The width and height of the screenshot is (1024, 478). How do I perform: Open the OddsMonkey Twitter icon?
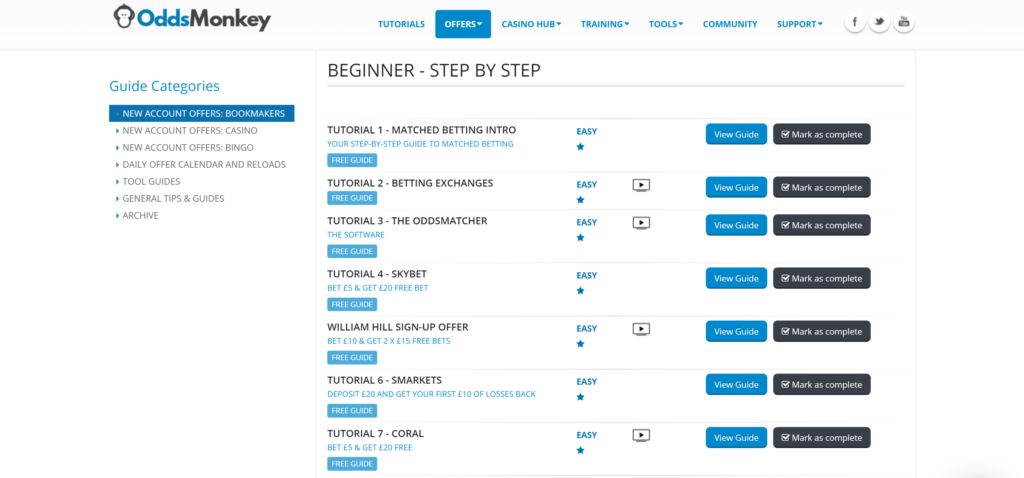[879, 22]
